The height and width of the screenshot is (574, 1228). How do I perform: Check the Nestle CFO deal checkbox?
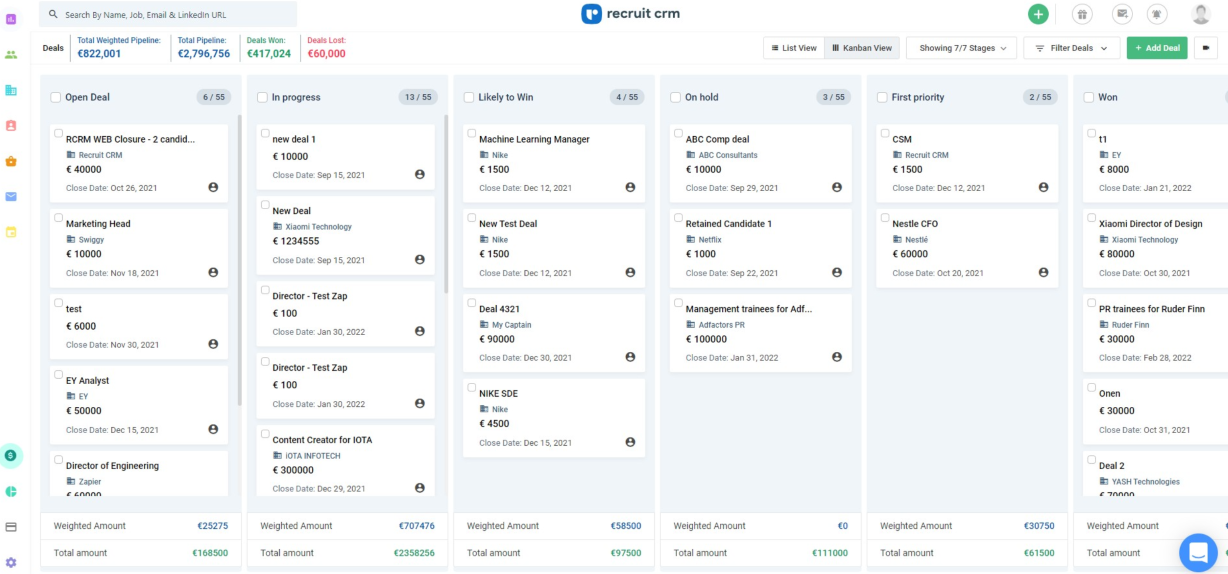pos(885,218)
